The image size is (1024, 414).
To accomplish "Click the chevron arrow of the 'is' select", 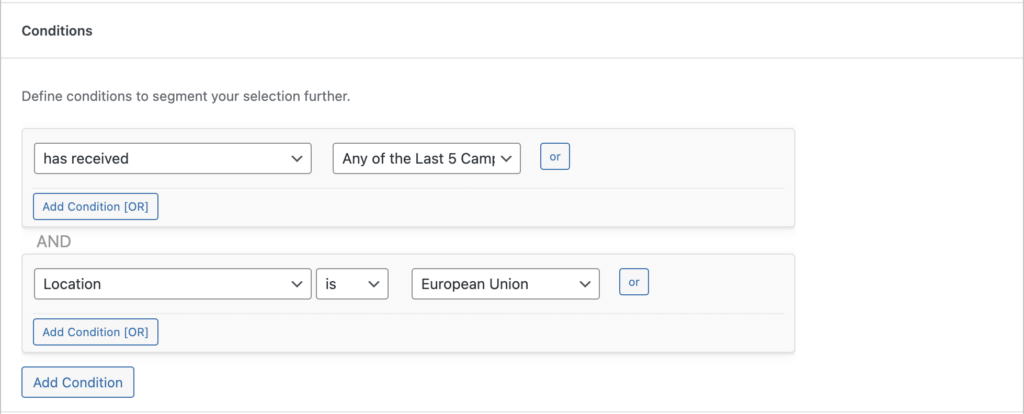I will point(375,284).
